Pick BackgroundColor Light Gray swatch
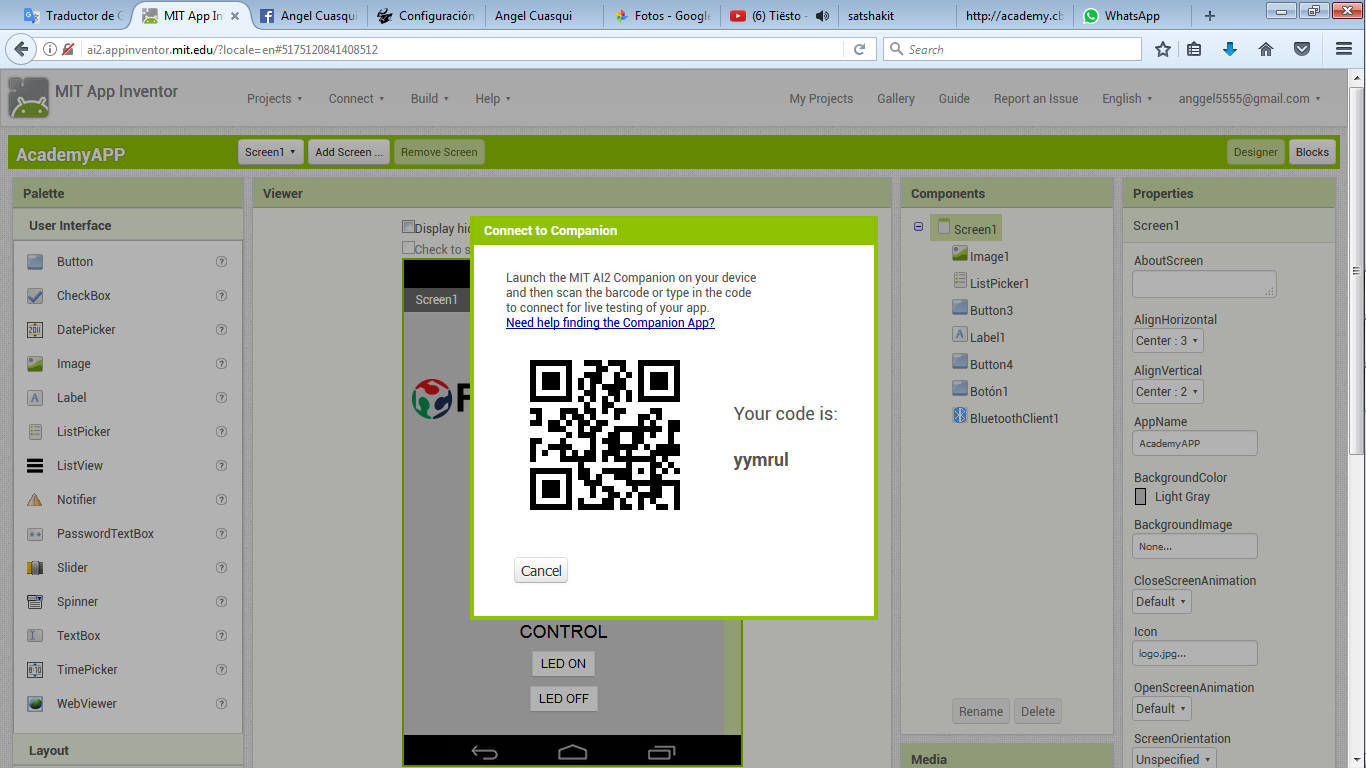 pos(1141,496)
